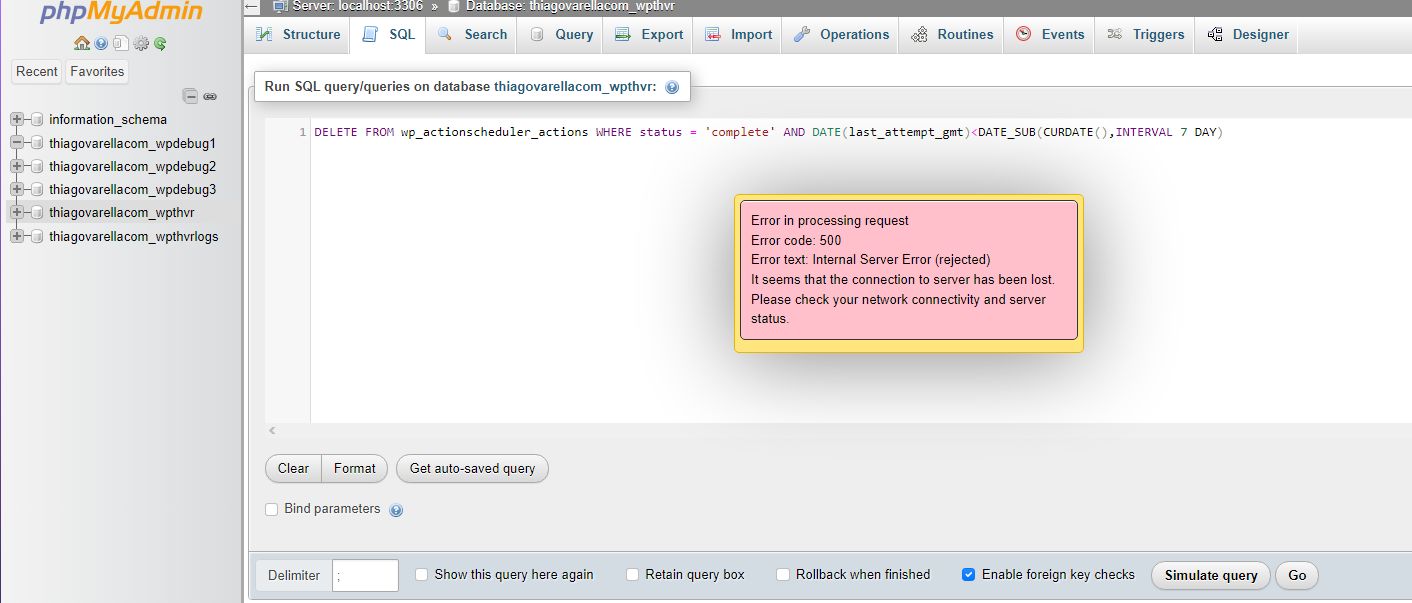Click the Clear button
The height and width of the screenshot is (603, 1412).
pyautogui.click(x=293, y=468)
